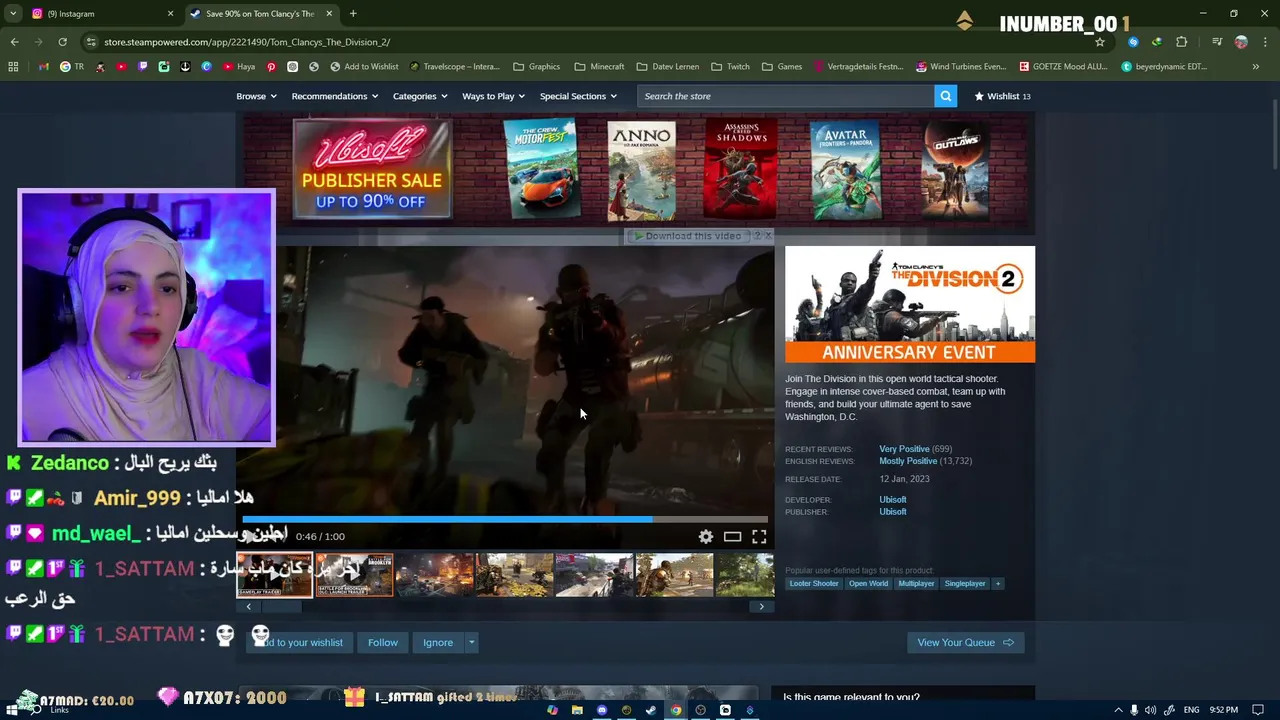The height and width of the screenshot is (720, 1280).
Task: Show more bookmarks with the double chevron
Action: tap(1256, 67)
